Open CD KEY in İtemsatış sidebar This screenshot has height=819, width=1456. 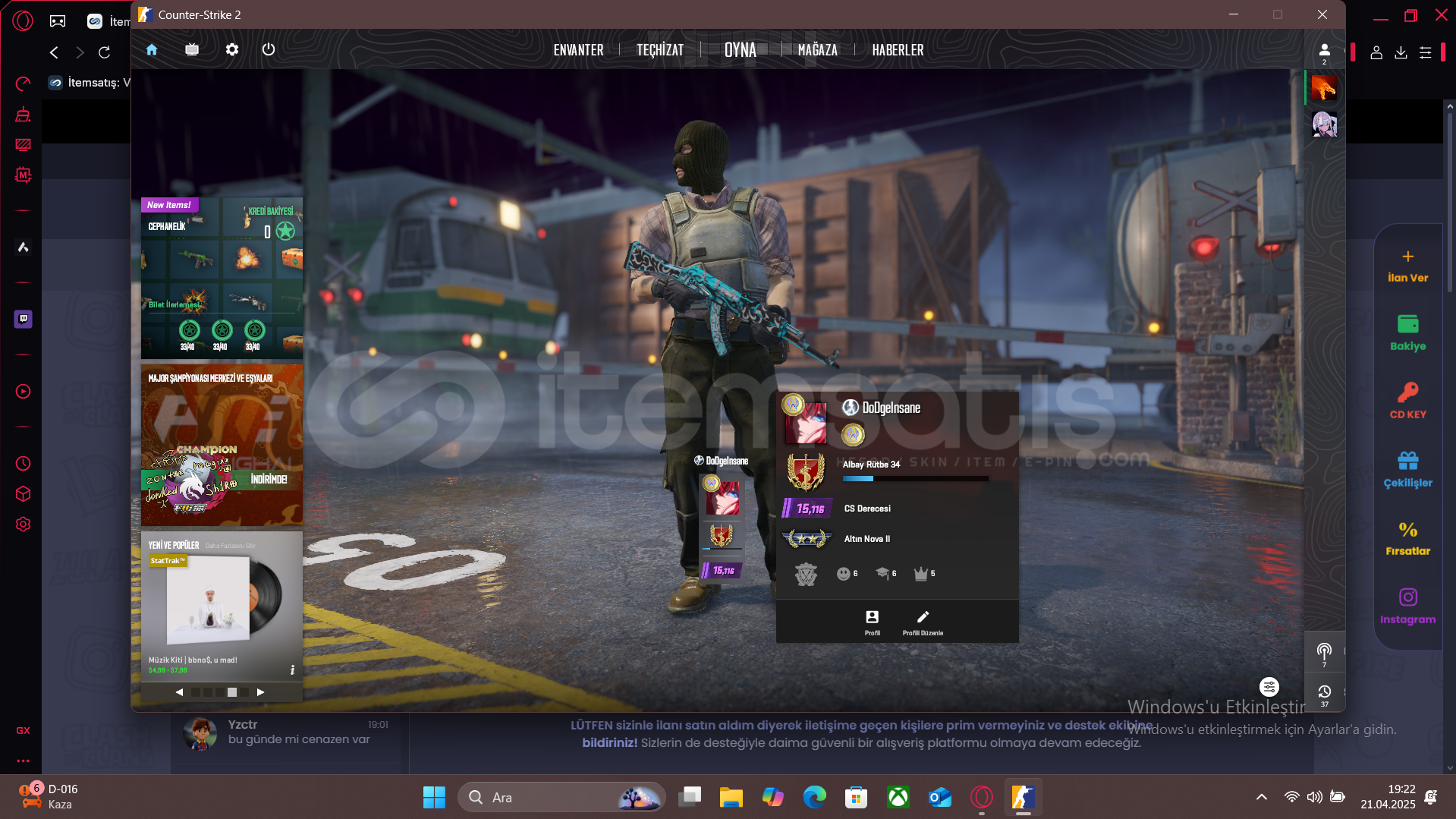click(x=1408, y=402)
